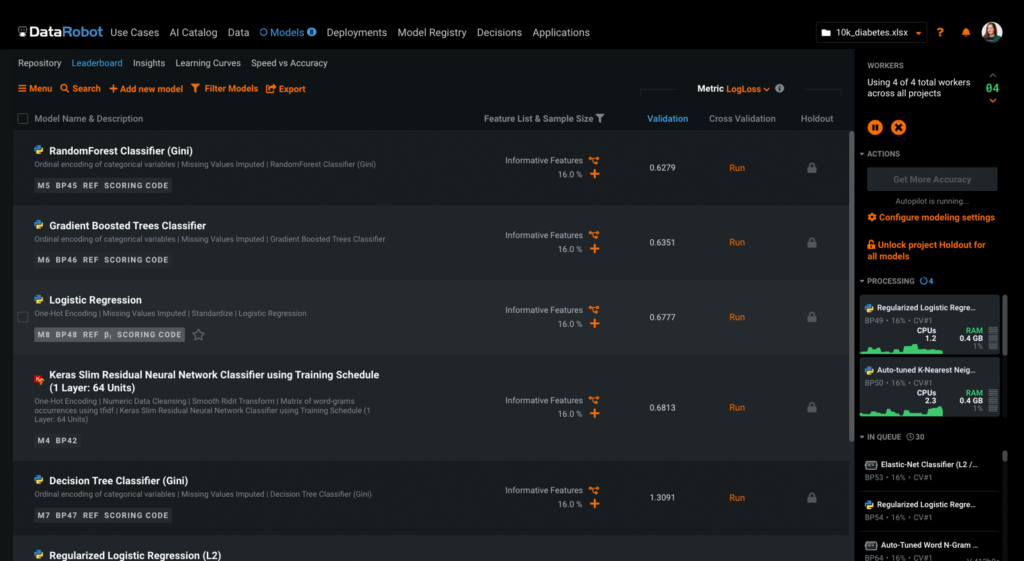This screenshot has width=1024, height=561.
Task: Open the Auto-tuned K-Nearest Neighbors BP50 job
Action: (x=929, y=386)
